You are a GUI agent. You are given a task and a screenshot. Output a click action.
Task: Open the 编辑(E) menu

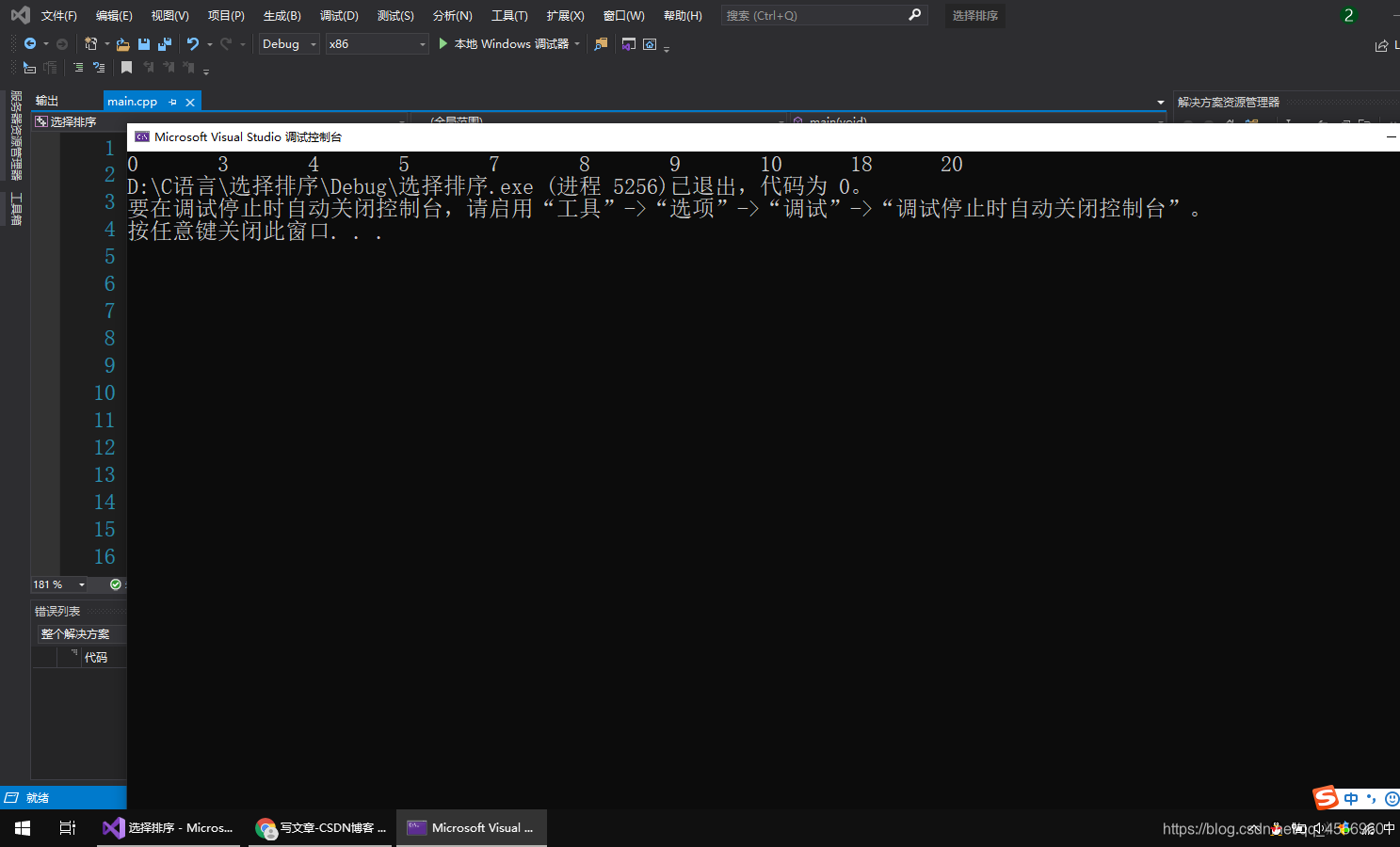[114, 15]
